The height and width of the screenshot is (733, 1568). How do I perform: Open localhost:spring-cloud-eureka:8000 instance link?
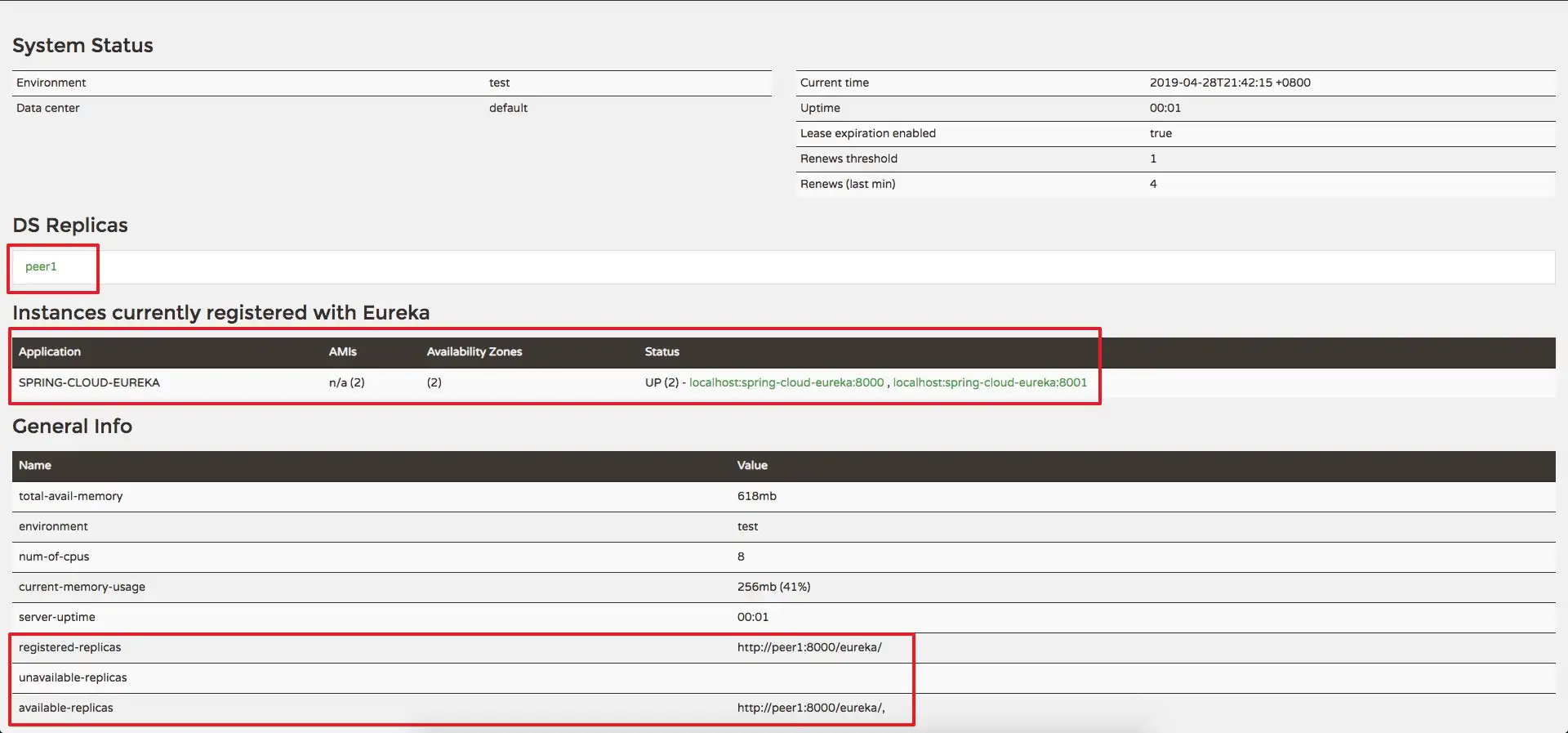(786, 382)
